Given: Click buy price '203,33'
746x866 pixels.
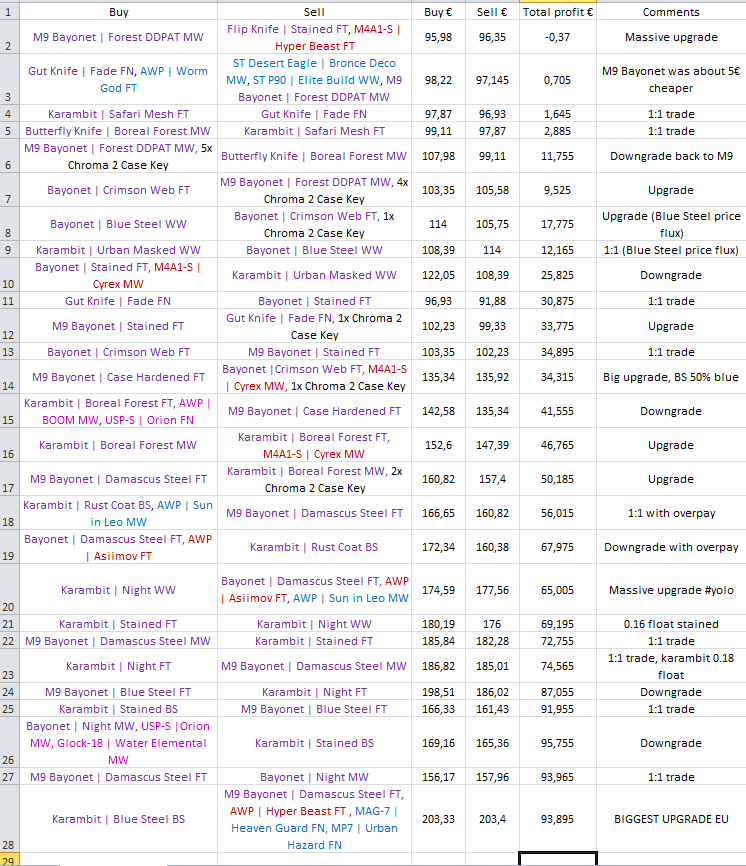Looking at the screenshot, I should coord(438,819).
